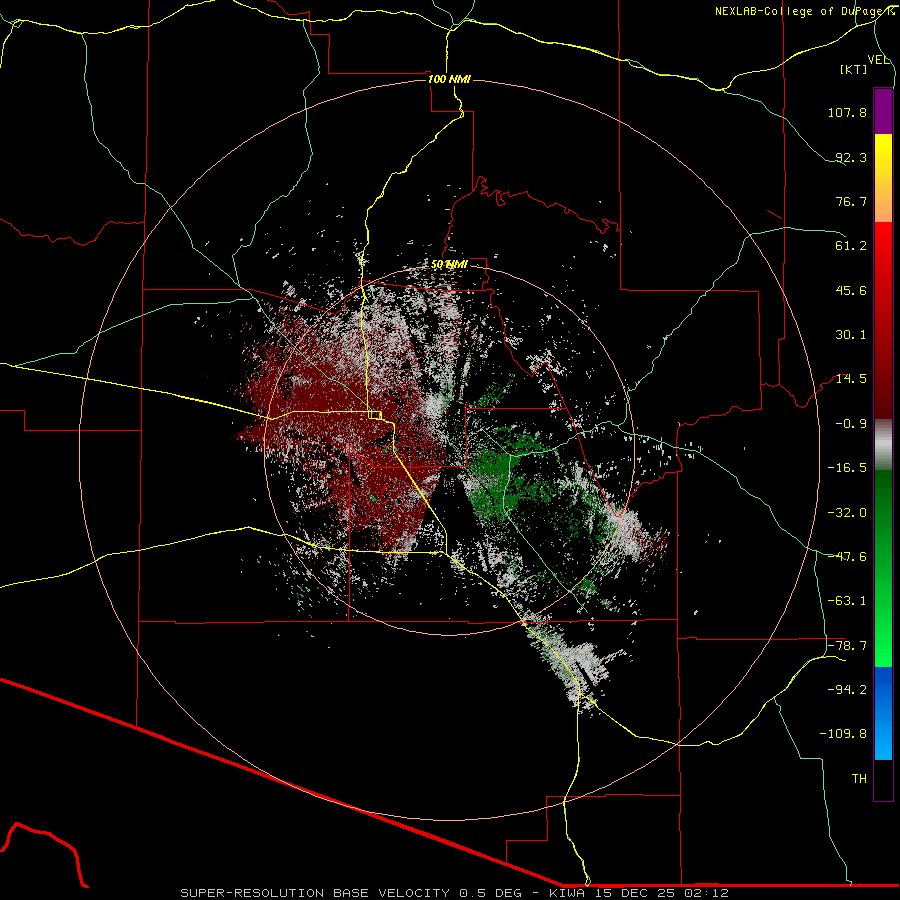
Task: Select the "[KT]" units label
Action: tap(854, 69)
